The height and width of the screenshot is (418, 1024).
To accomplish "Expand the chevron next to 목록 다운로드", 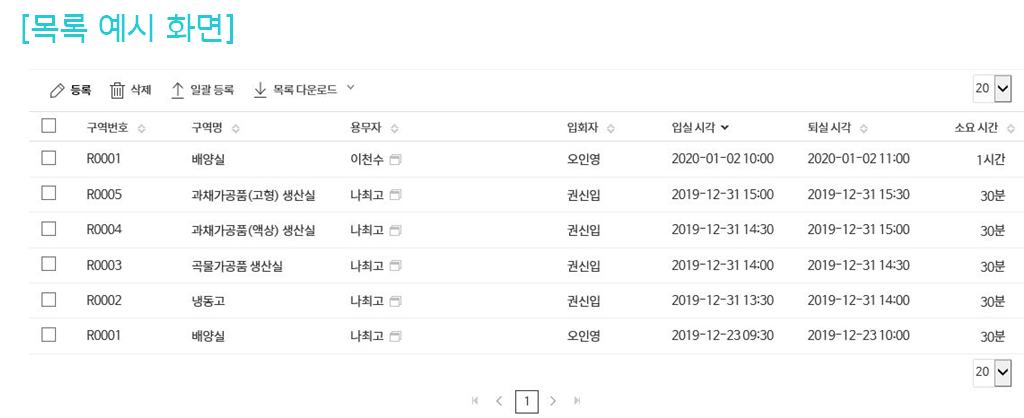I will [350, 88].
